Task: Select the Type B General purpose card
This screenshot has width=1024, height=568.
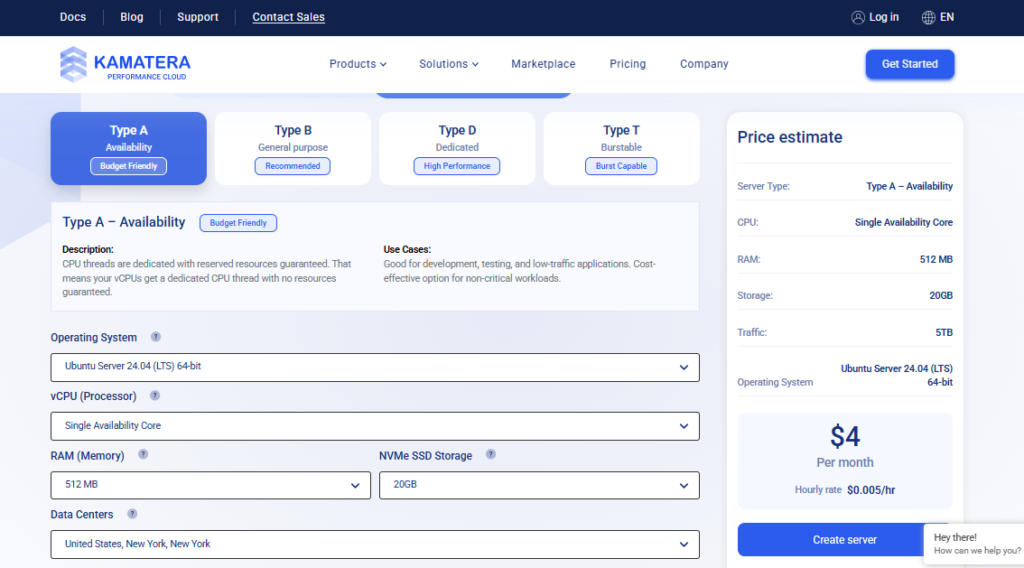Action: click(293, 148)
